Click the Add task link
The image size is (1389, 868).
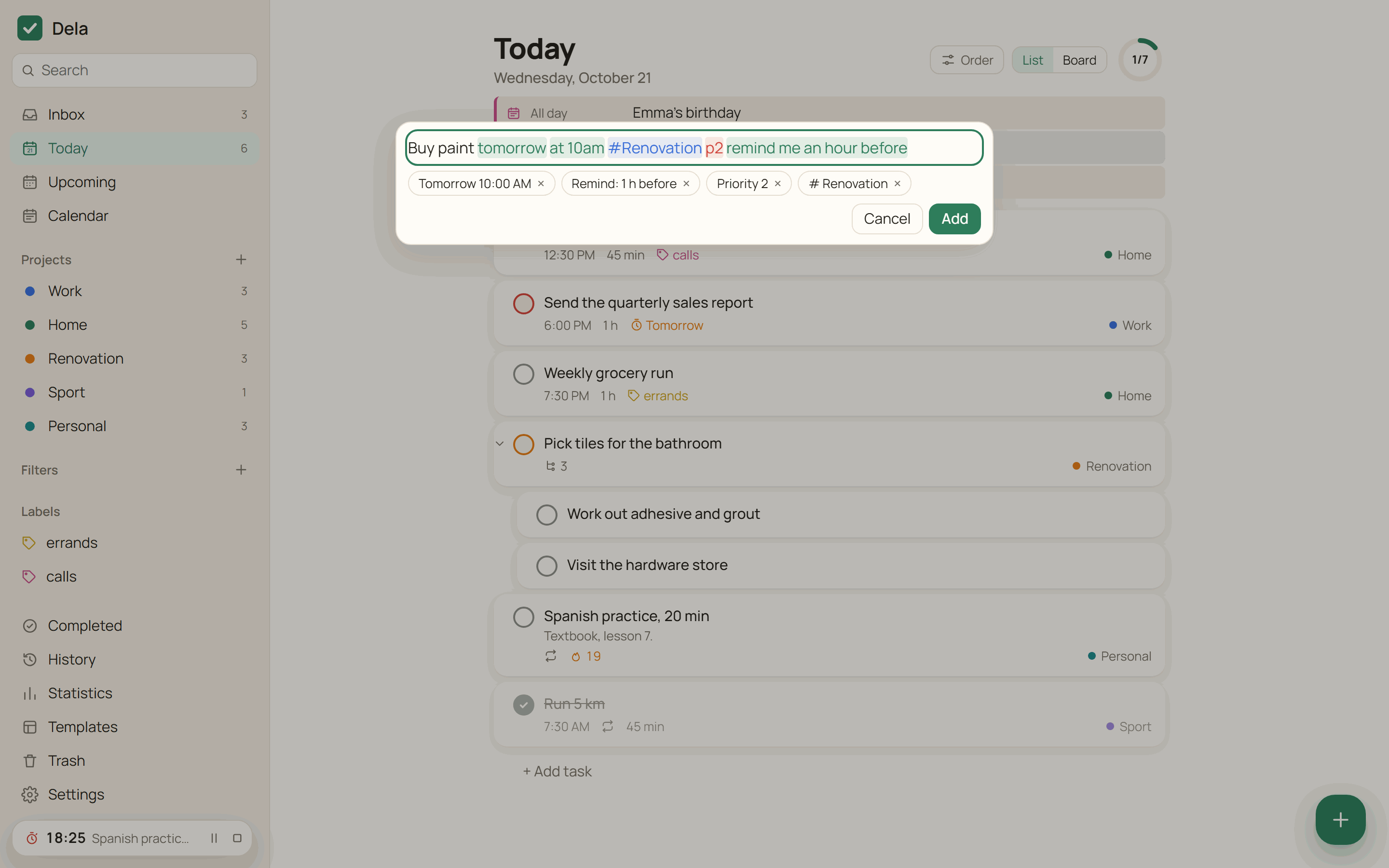(557, 772)
